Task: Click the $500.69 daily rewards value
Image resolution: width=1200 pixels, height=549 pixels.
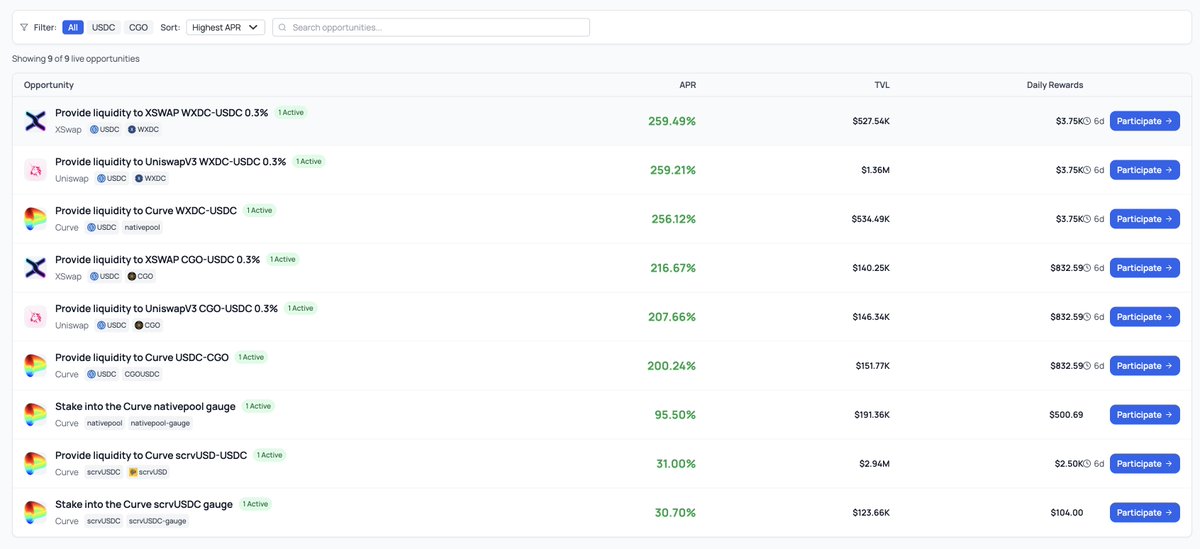Action: (1066, 415)
